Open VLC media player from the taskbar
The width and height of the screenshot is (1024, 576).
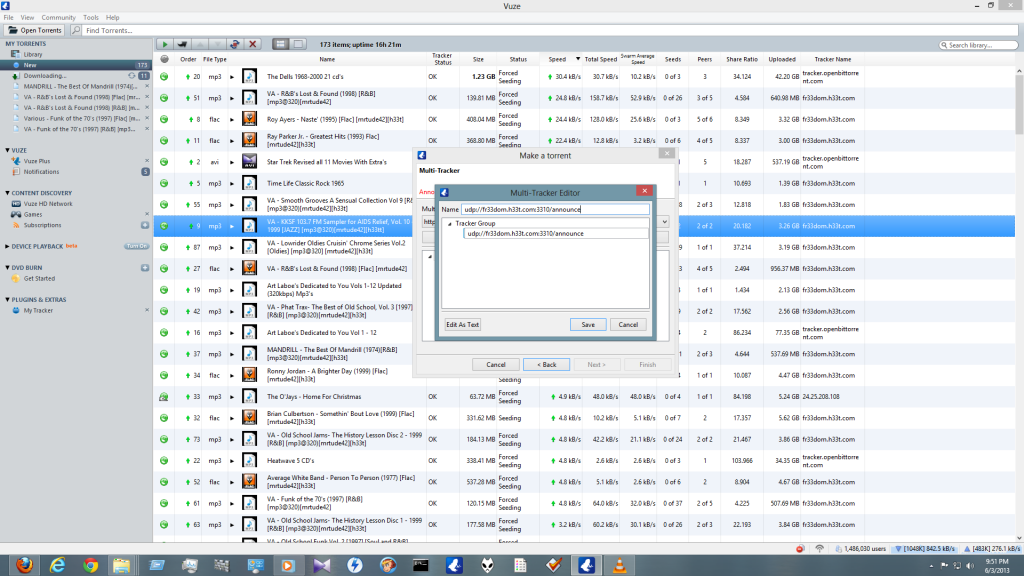(x=619, y=565)
